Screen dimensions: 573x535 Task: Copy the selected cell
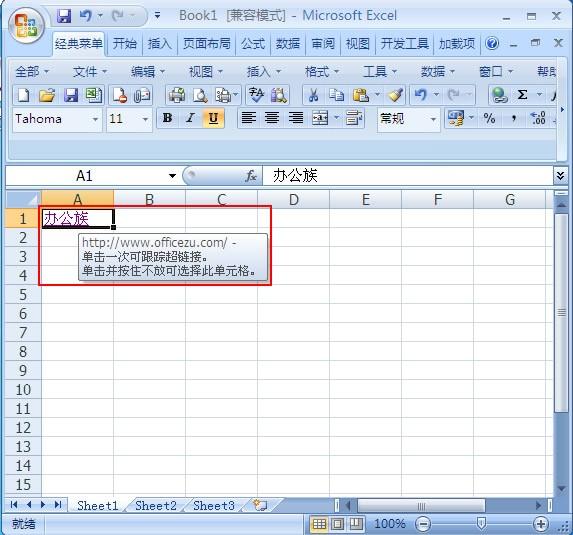pos(336,95)
